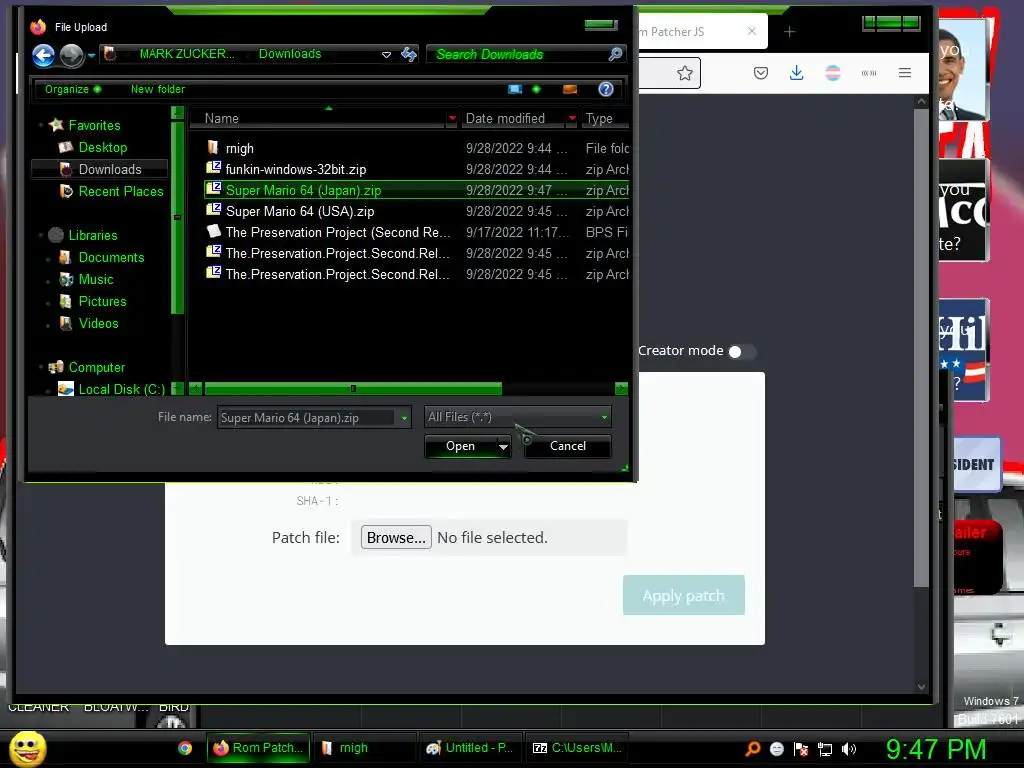Image resolution: width=1024 pixels, height=768 pixels.
Task: Collapse the Libraries tree group
Action: click(x=40, y=235)
